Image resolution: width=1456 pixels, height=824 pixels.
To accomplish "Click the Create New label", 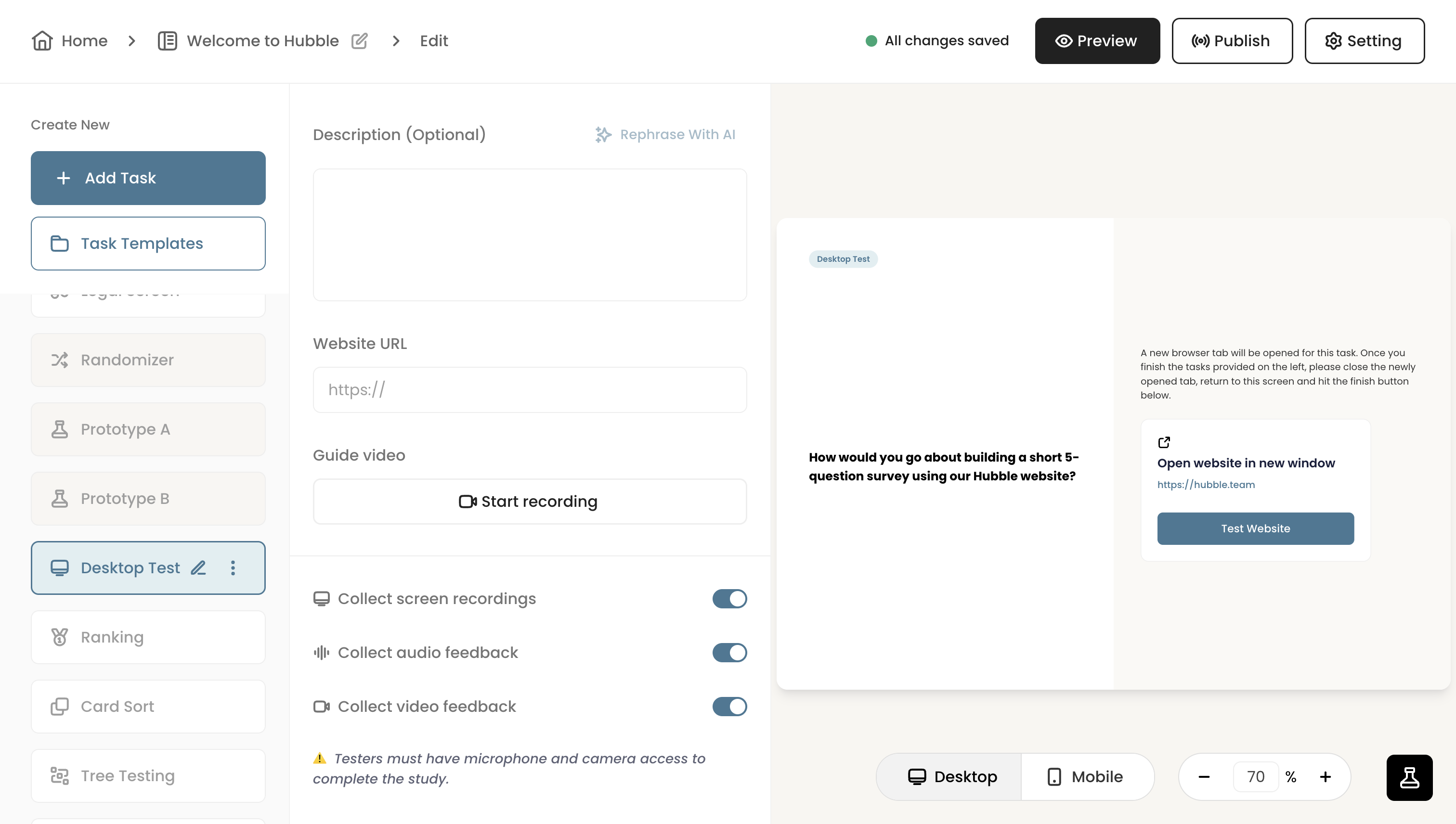I will [x=70, y=125].
